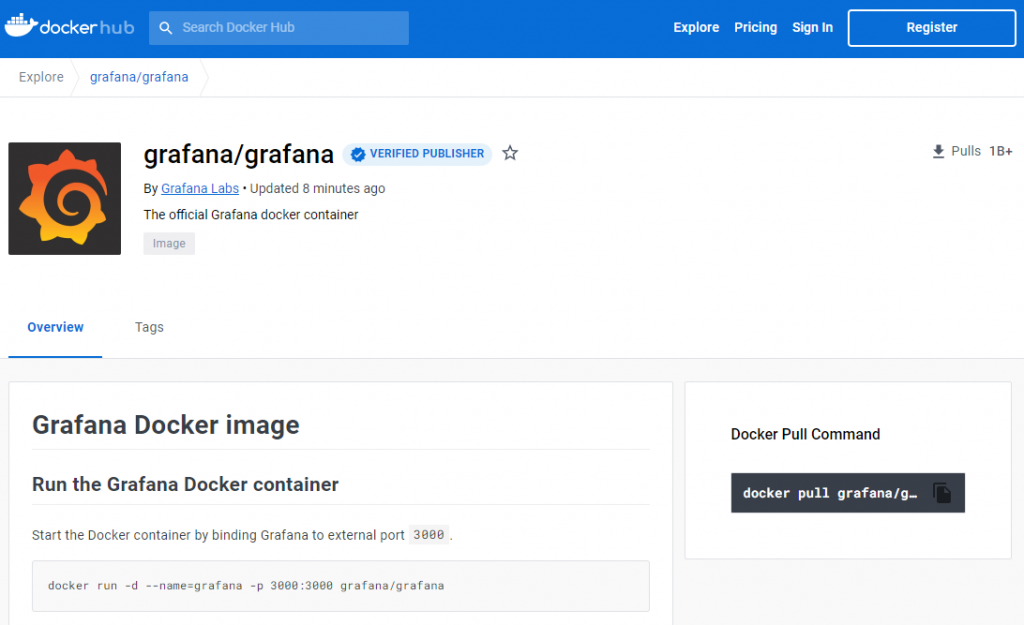Viewport: 1024px width, 625px height.
Task: Click the verified publisher checkmark badge
Action: [x=357, y=154]
